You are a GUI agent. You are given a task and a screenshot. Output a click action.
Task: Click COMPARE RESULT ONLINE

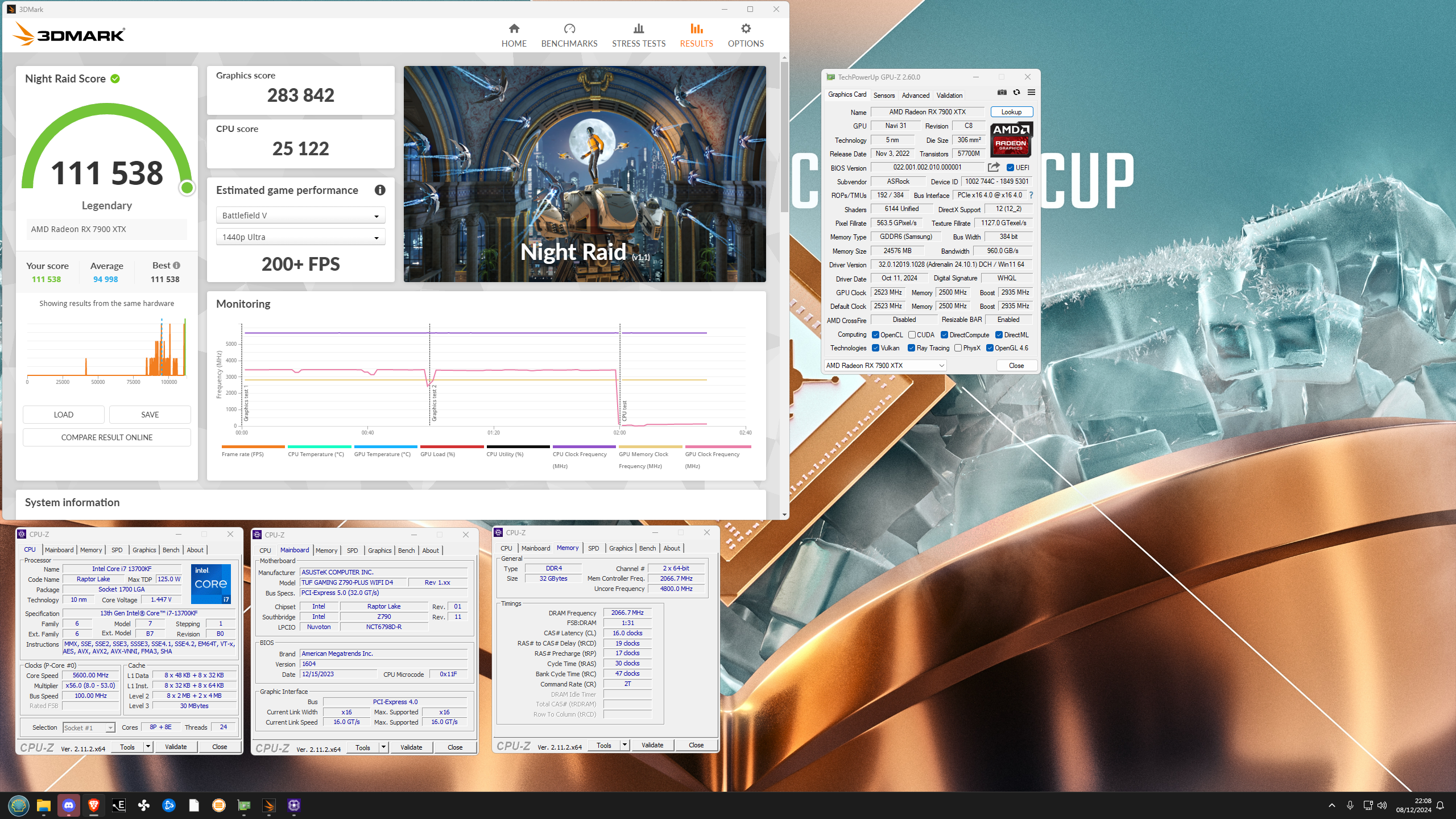[107, 437]
